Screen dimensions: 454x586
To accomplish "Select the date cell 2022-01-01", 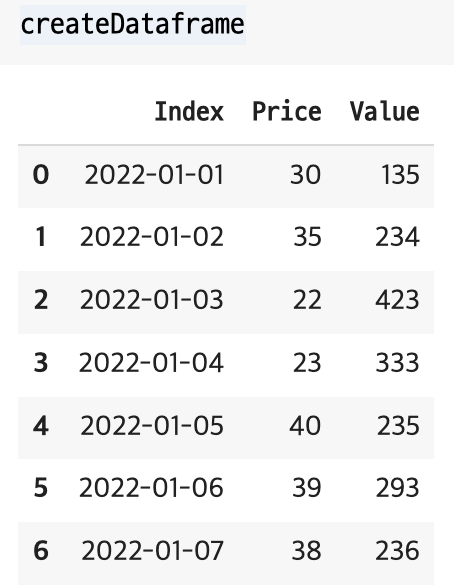I will tap(154, 175).
